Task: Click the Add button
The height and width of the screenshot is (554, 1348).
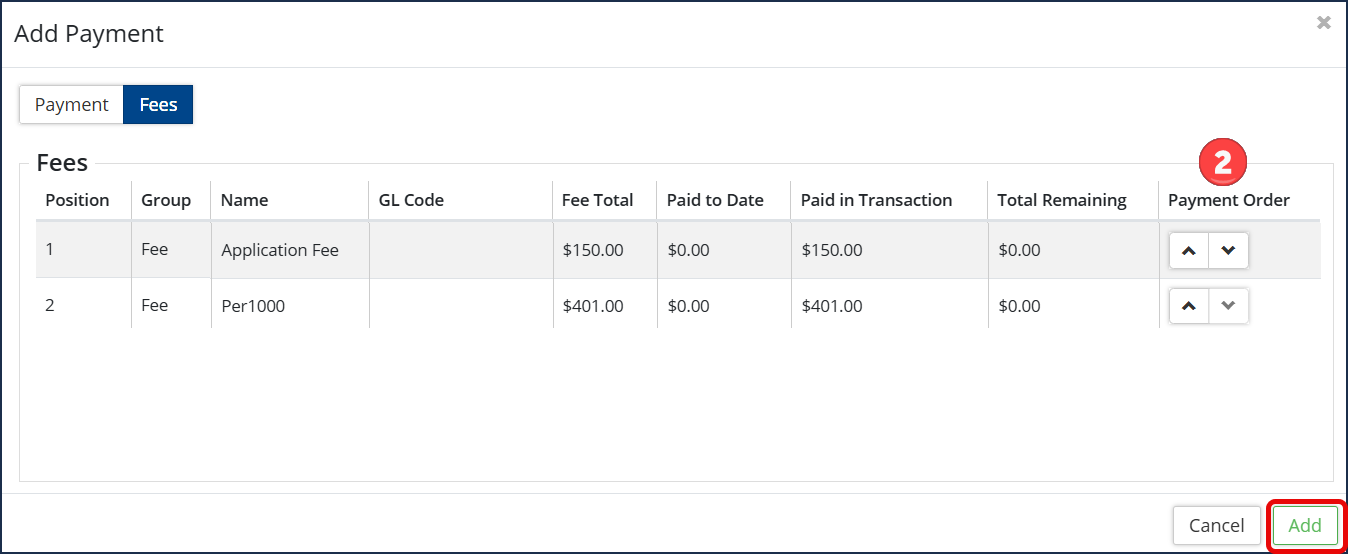Action: [x=1305, y=526]
